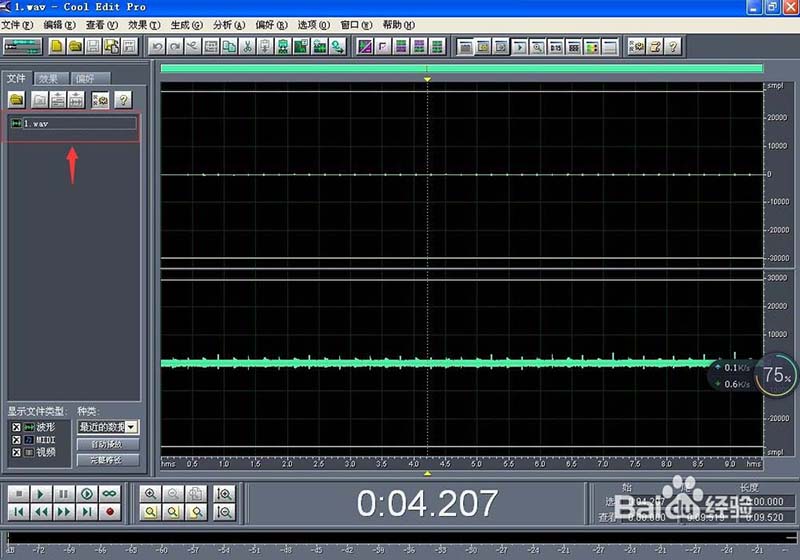Screen dimensions: 800x560
Task: Click the Redo arrow icon
Action: click(175, 47)
